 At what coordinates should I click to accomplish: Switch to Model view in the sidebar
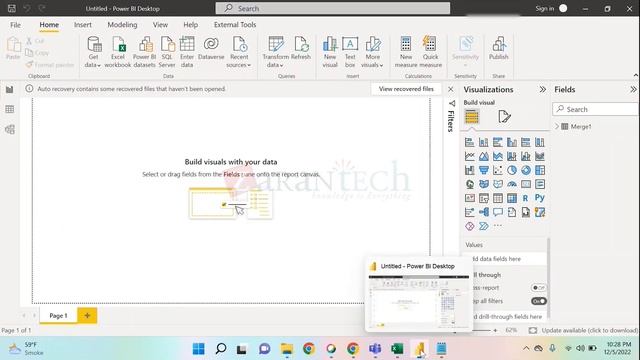tap(10, 129)
